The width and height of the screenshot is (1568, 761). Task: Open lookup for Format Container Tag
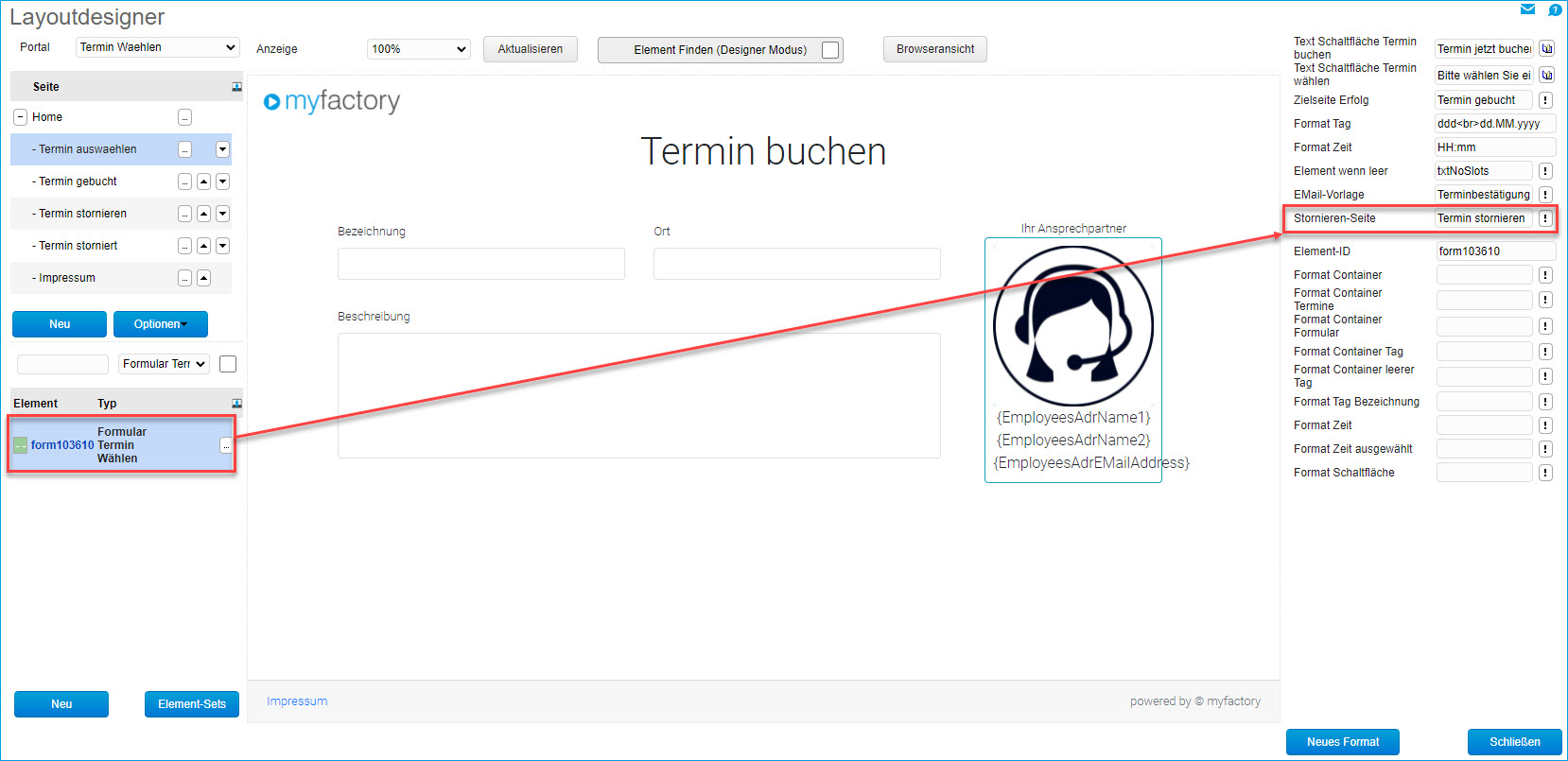pyautogui.click(x=1545, y=352)
